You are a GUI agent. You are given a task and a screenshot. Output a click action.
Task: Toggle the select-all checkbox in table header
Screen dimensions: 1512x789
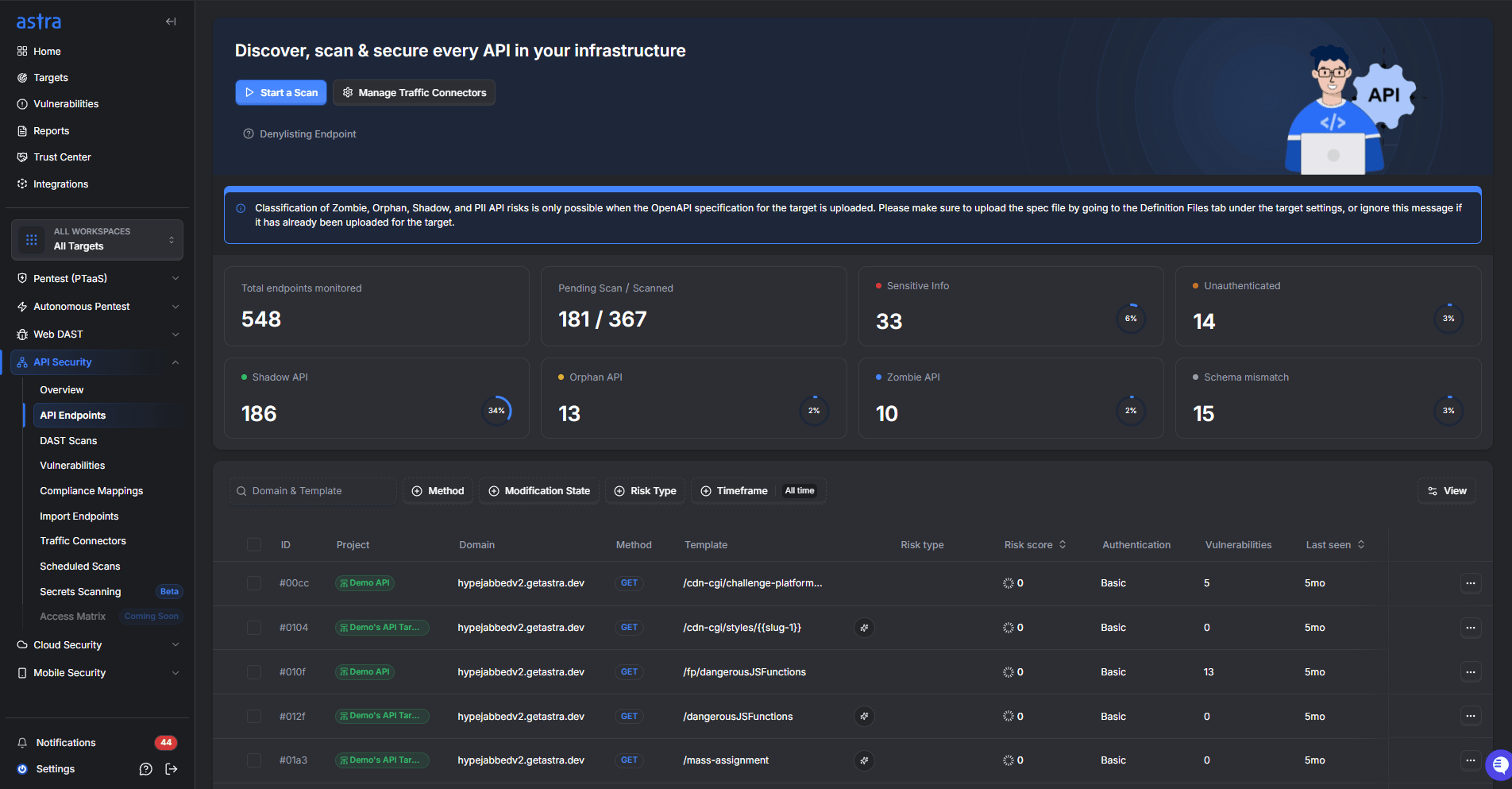(254, 545)
